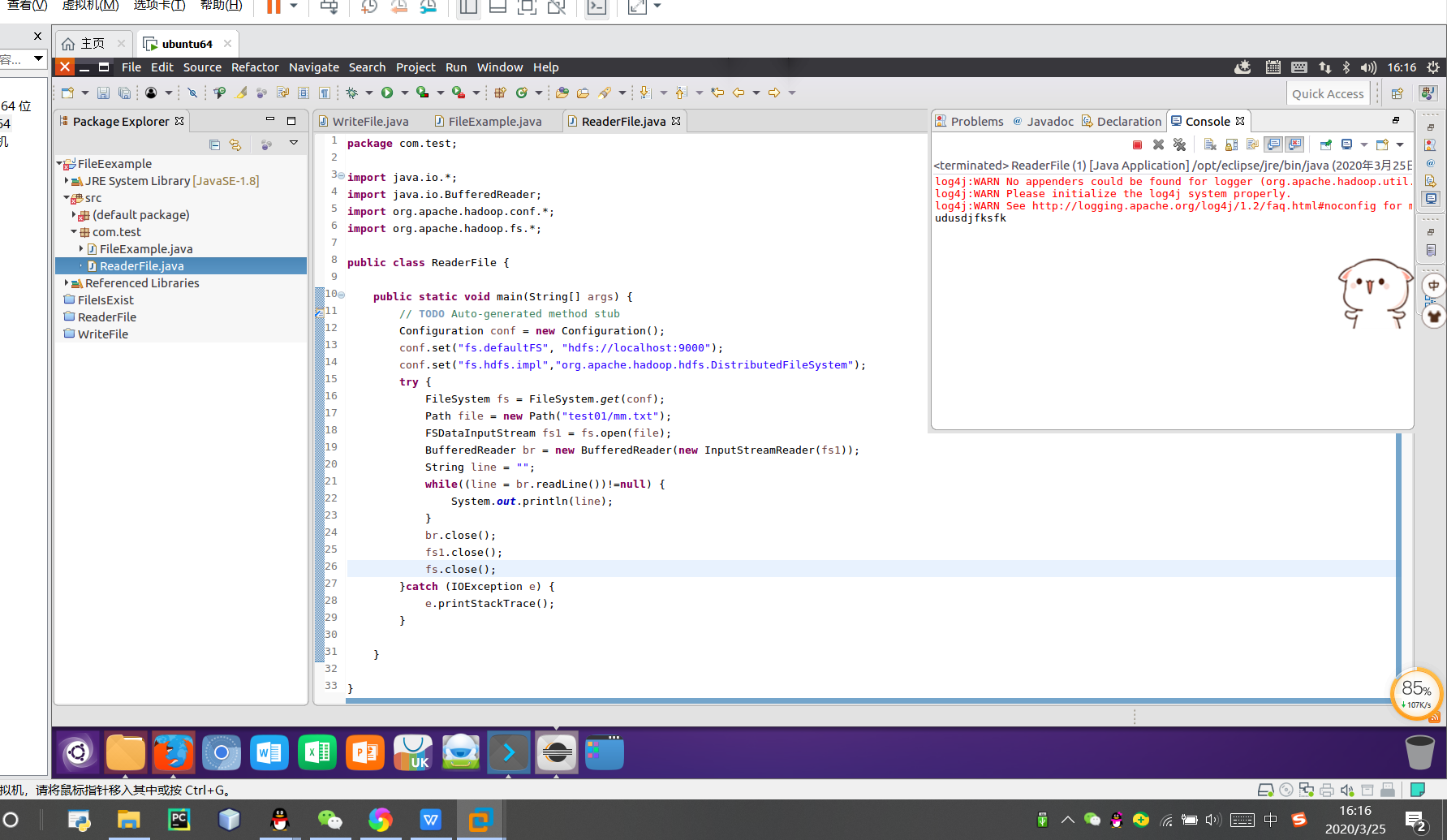Switch to the Problems tab
The image size is (1447, 840).
click(969, 121)
